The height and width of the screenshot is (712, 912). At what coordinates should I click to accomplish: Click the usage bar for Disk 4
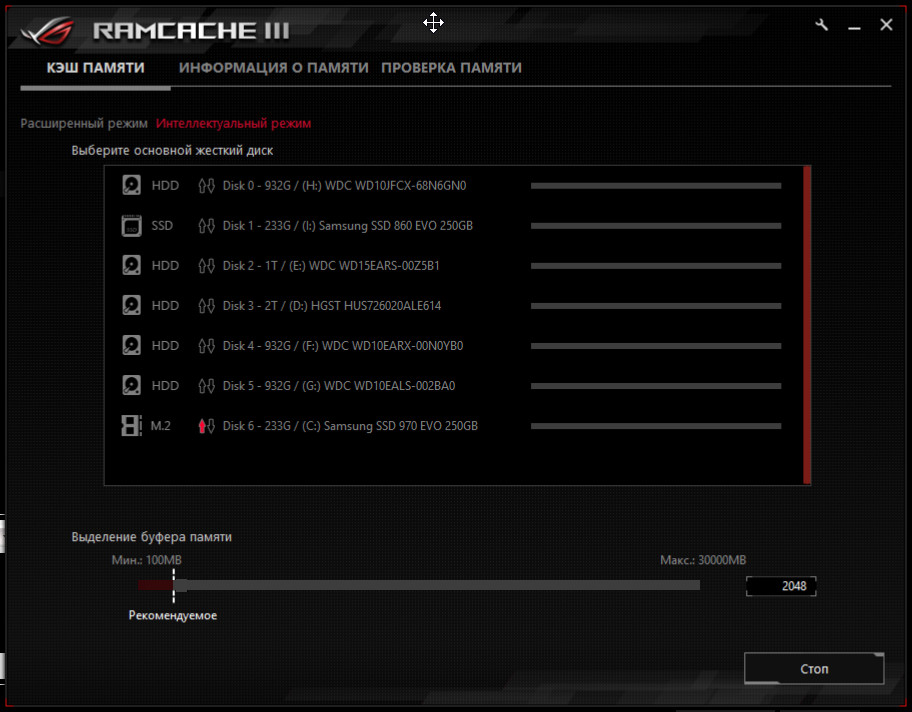click(656, 346)
